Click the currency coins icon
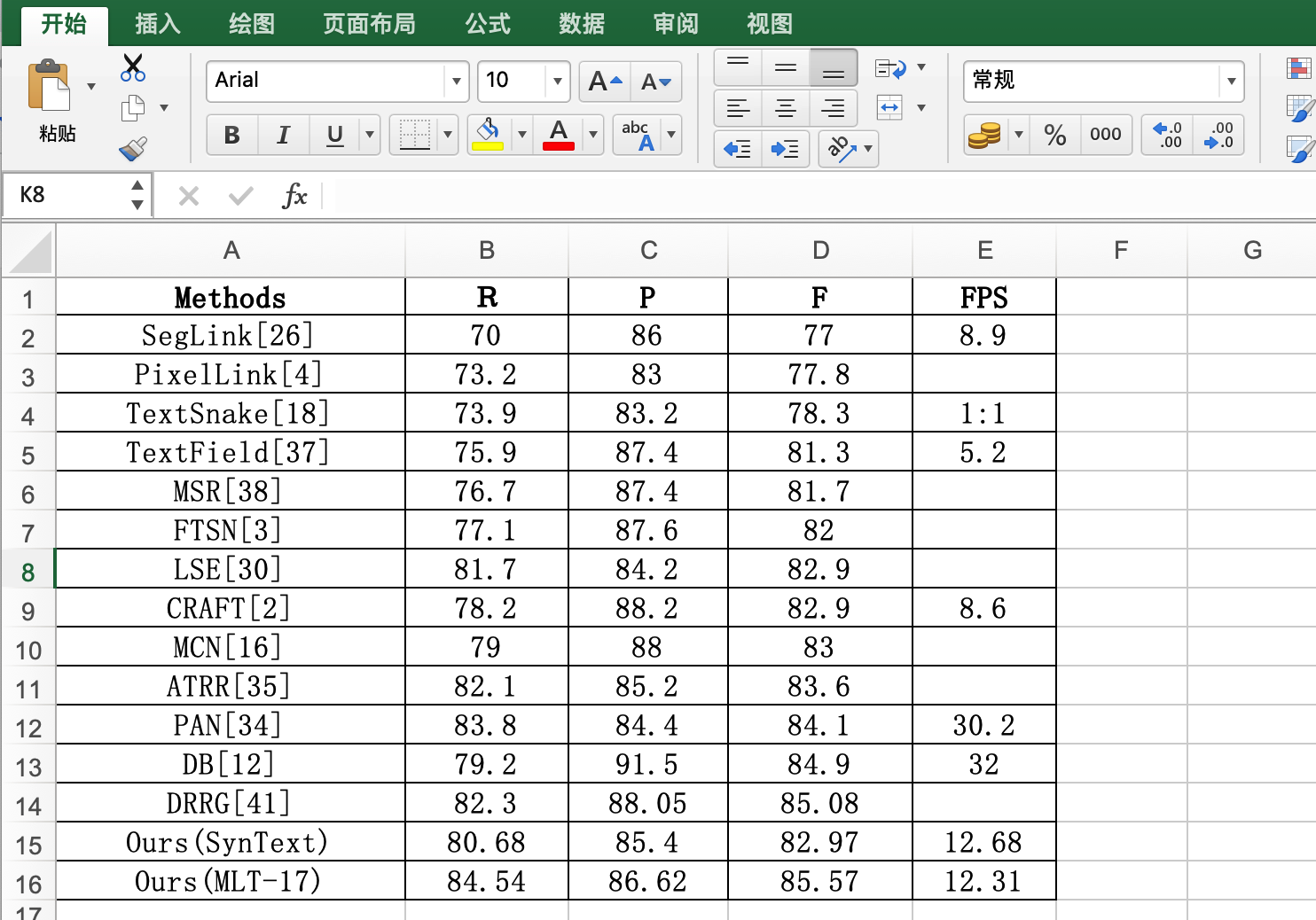Image resolution: width=1316 pixels, height=920 pixels. (x=984, y=135)
